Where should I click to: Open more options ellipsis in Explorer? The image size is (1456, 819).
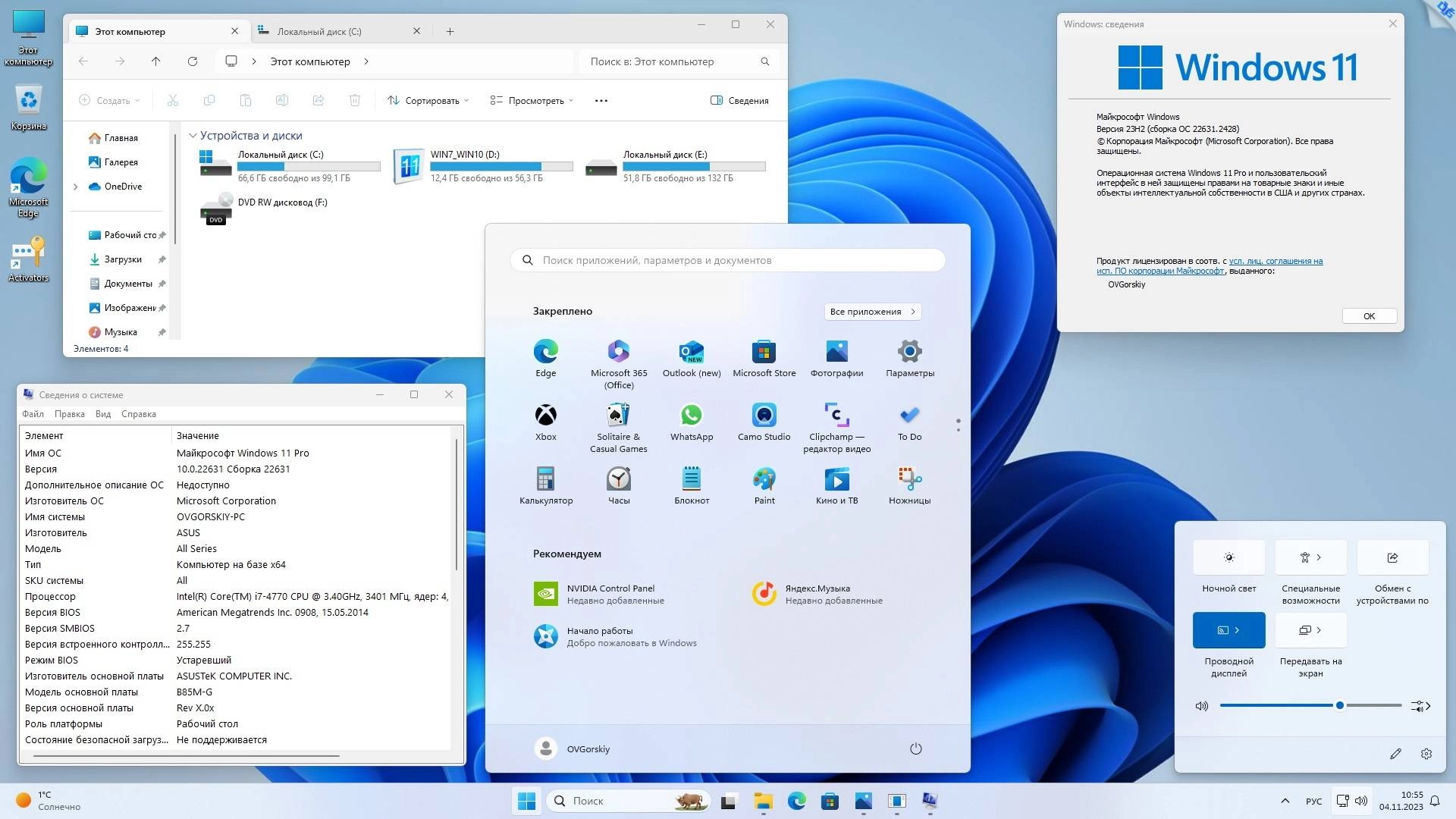point(601,100)
